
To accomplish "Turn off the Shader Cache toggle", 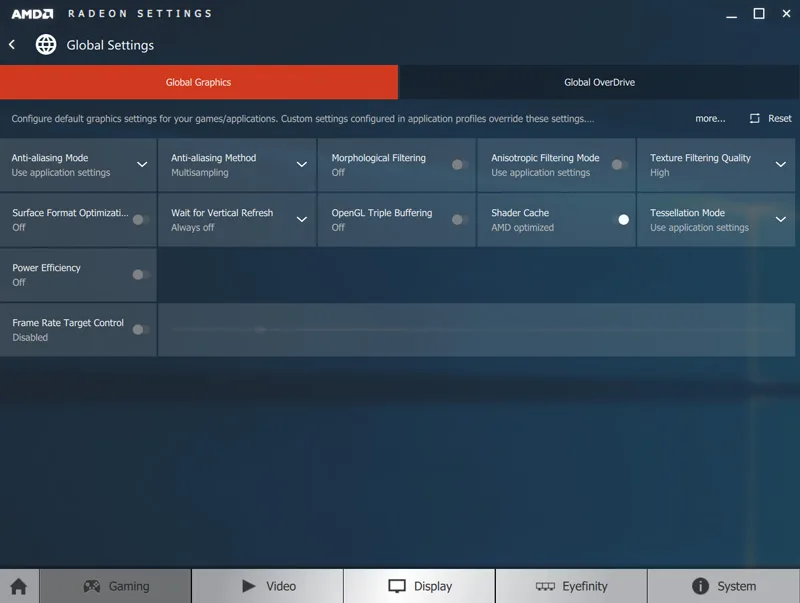I will click(x=619, y=220).
